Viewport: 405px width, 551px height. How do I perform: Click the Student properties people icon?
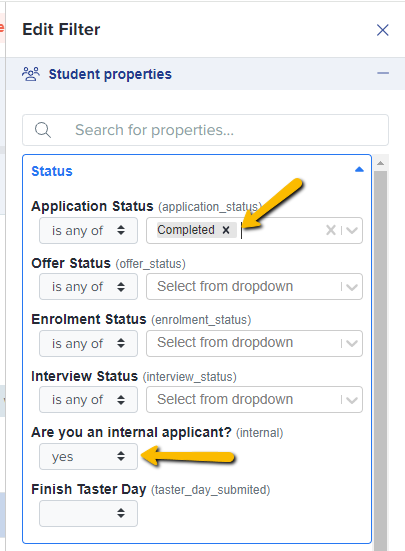point(31,74)
